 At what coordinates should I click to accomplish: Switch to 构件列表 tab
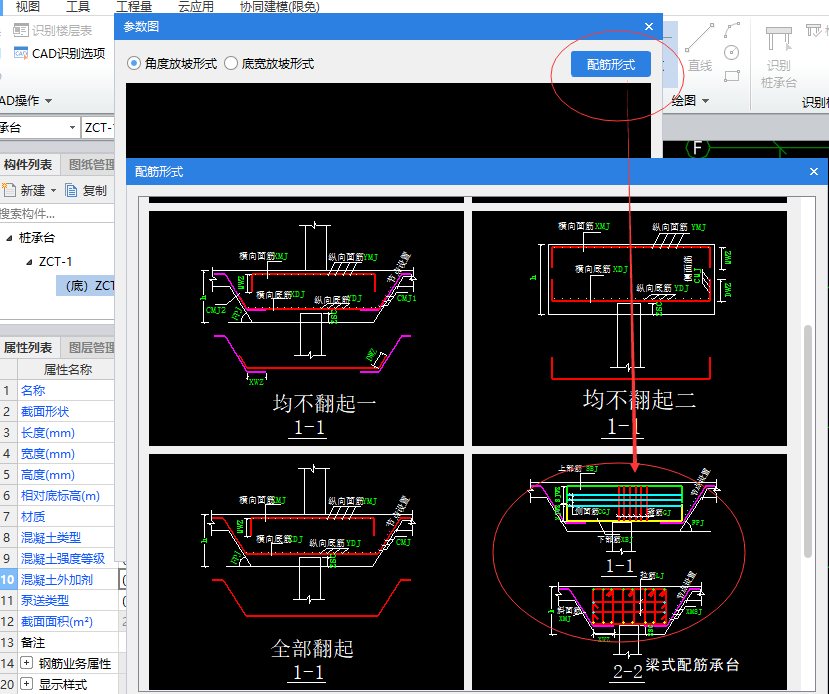(x=27, y=165)
